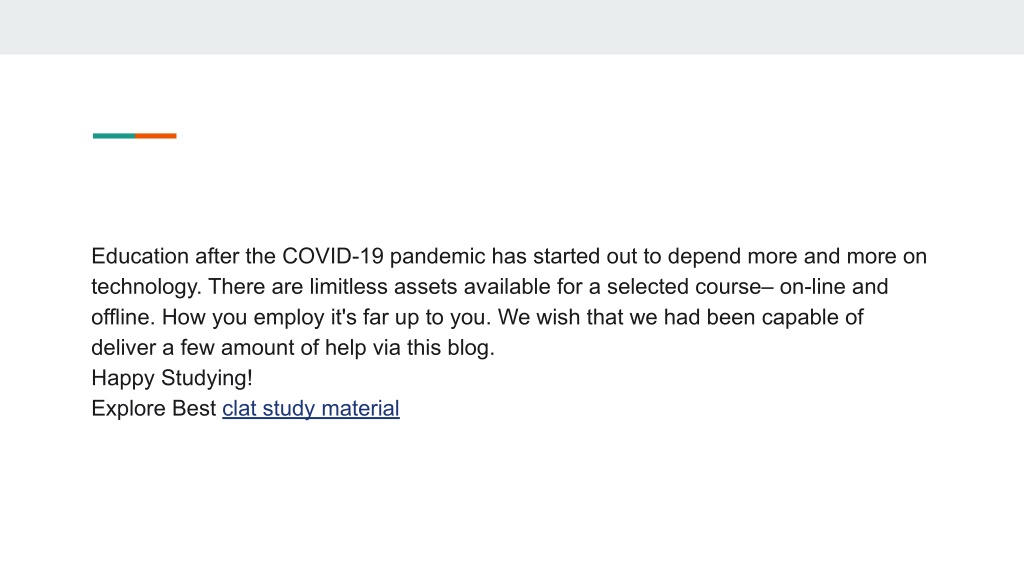Open the clat study material link
The width and height of the screenshot is (1024, 576).
point(311,409)
